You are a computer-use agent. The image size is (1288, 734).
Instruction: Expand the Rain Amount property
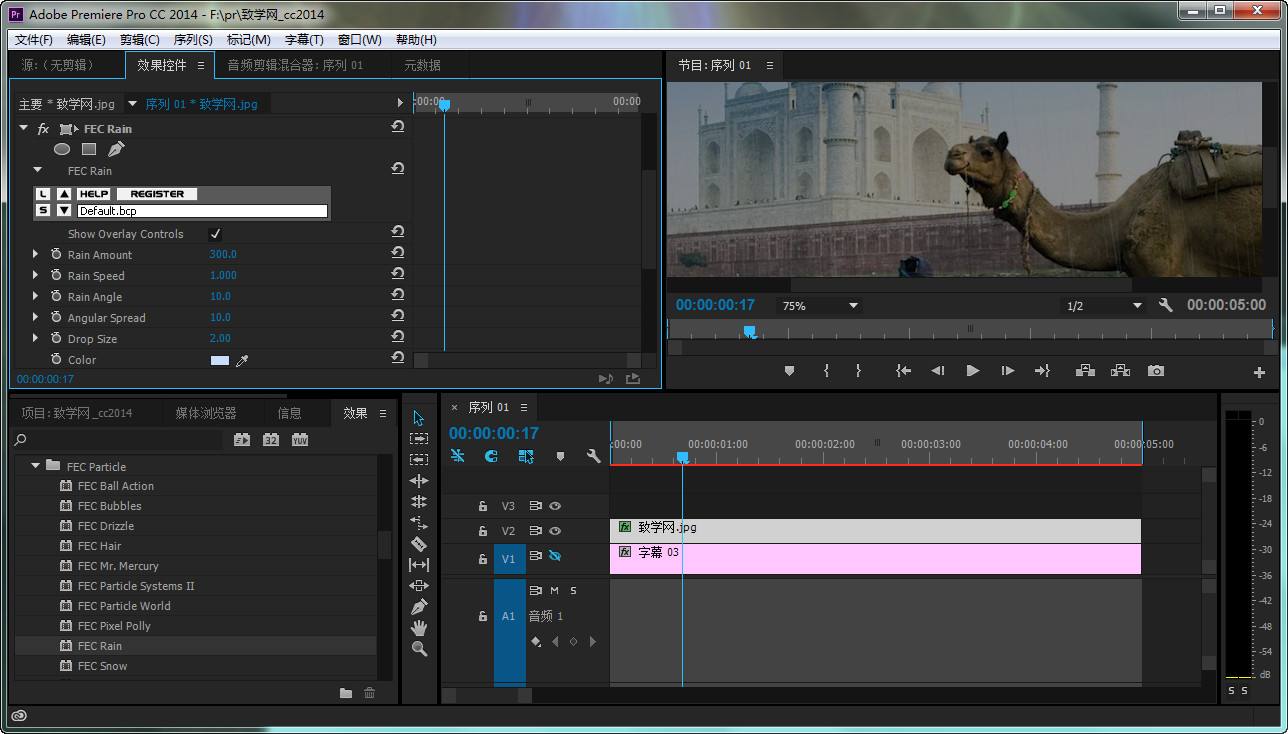coord(36,255)
